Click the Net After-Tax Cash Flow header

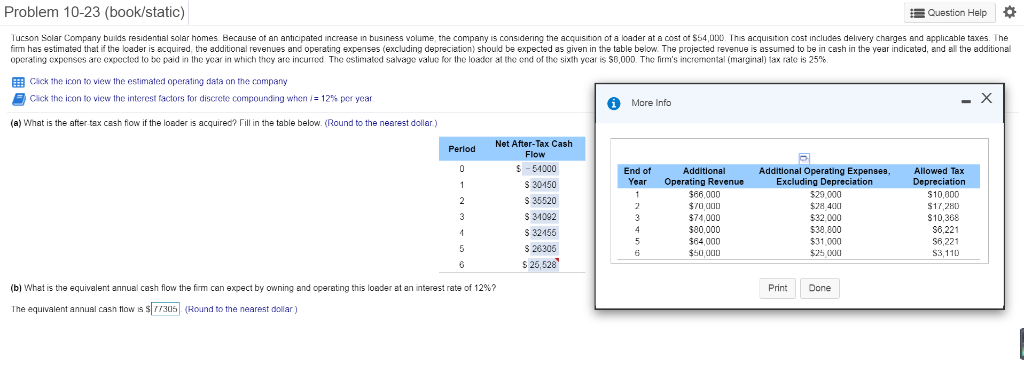[x=534, y=149]
